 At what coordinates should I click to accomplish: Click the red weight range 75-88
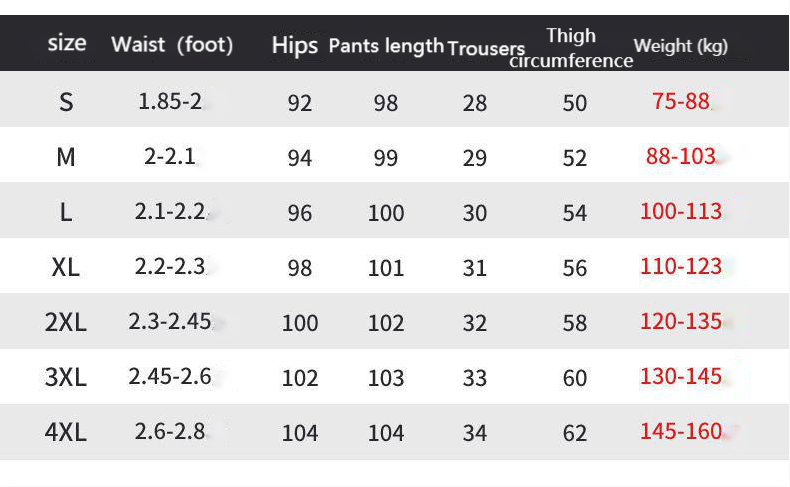pos(680,101)
